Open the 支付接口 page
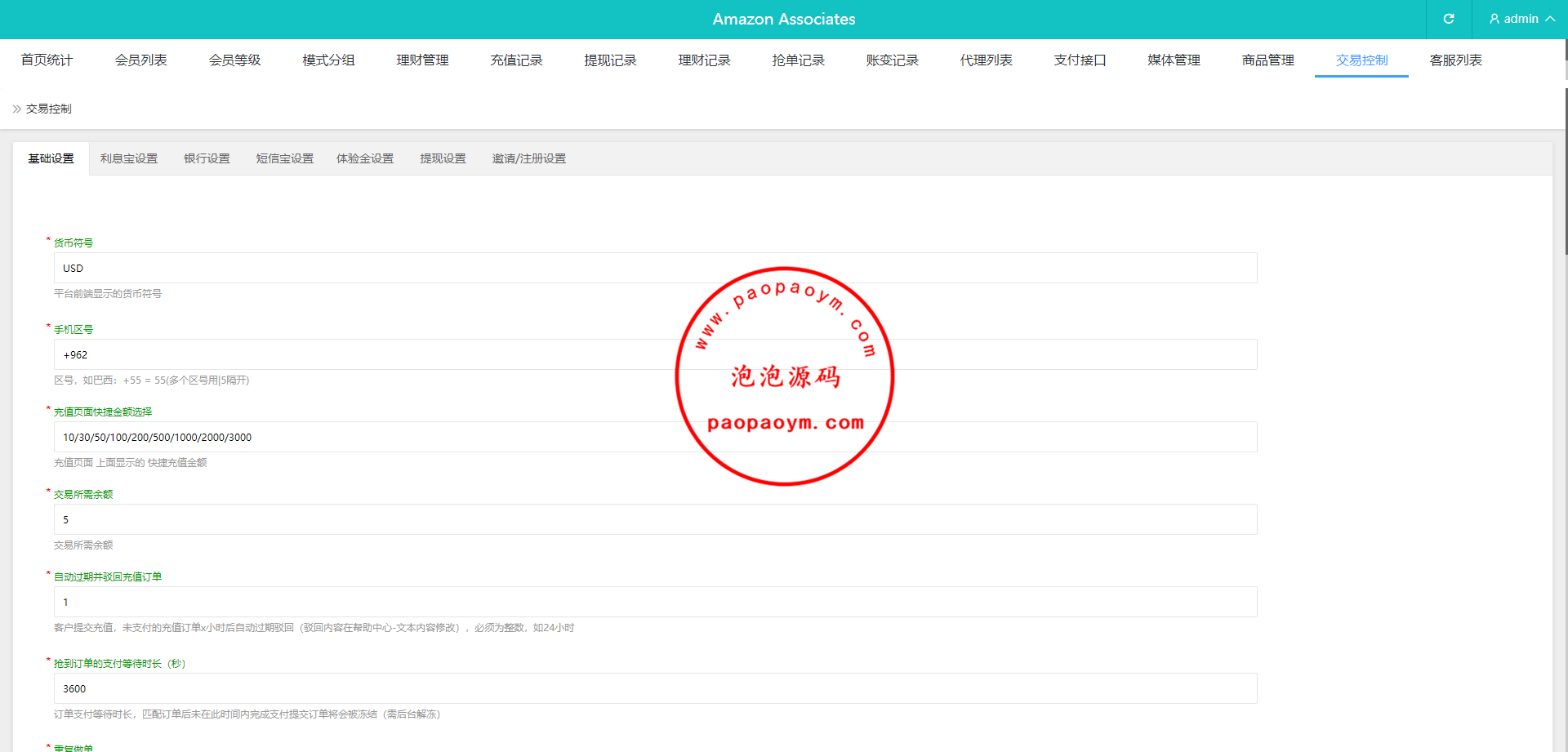The width and height of the screenshot is (1568, 752). pos(1080,60)
